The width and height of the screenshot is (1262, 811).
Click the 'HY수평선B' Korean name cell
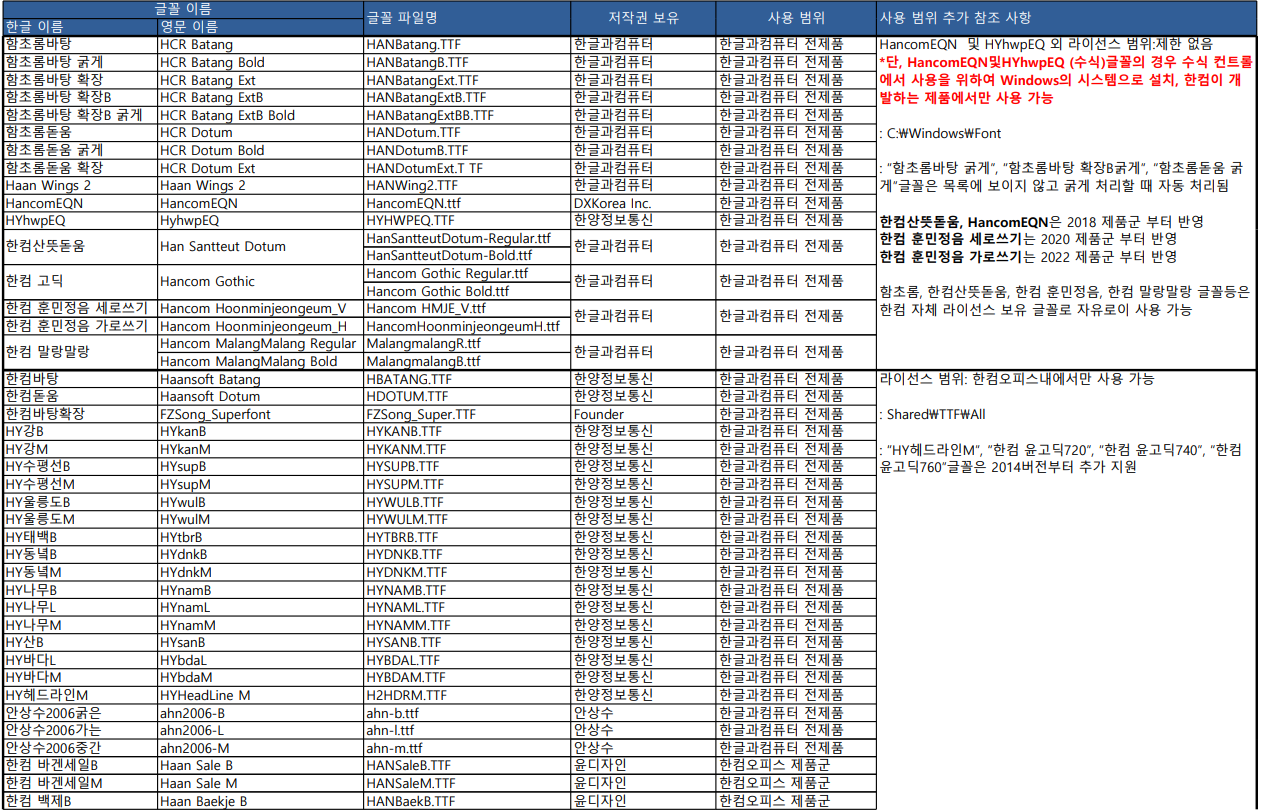80,466
